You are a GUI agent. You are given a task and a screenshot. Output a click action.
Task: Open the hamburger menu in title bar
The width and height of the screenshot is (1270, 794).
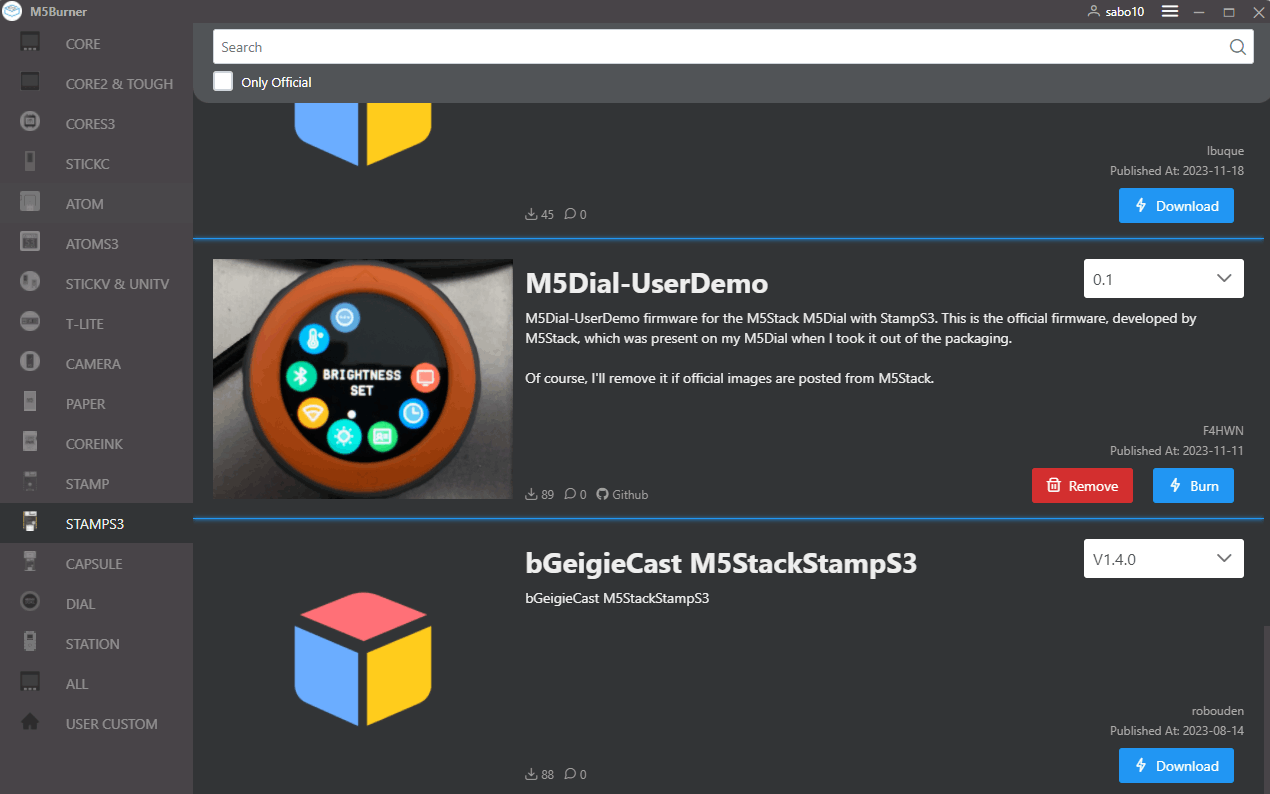[1169, 11]
